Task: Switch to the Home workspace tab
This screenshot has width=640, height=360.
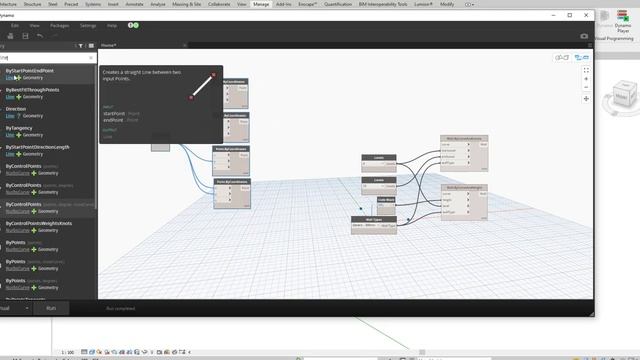Action: pos(109,45)
